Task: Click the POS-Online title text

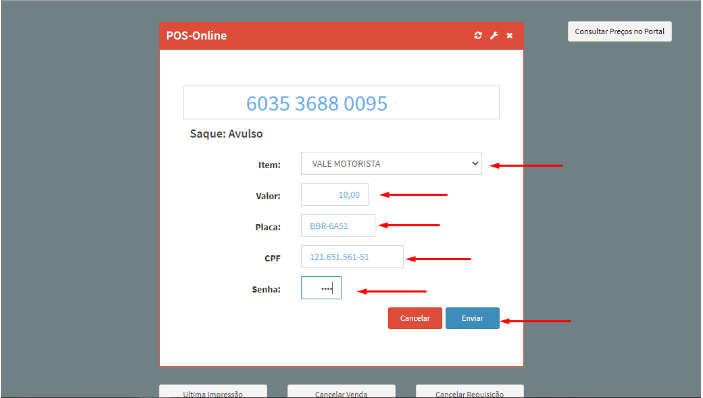Action: 196,35
